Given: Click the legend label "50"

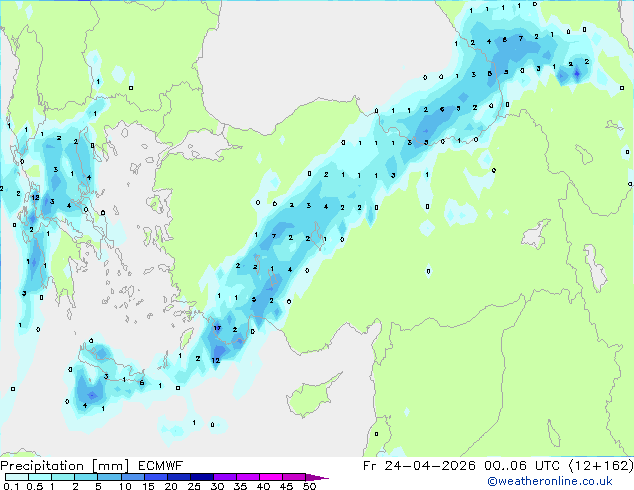Looking at the screenshot, I should coord(310,486).
